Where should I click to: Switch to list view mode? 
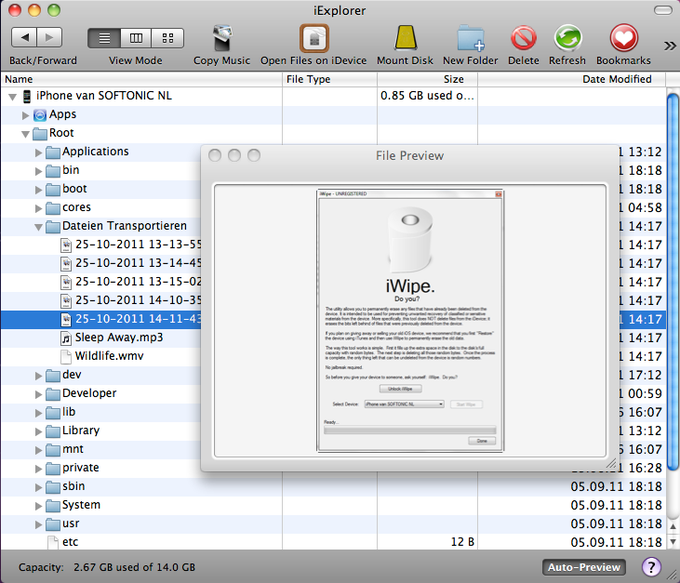tap(104, 38)
